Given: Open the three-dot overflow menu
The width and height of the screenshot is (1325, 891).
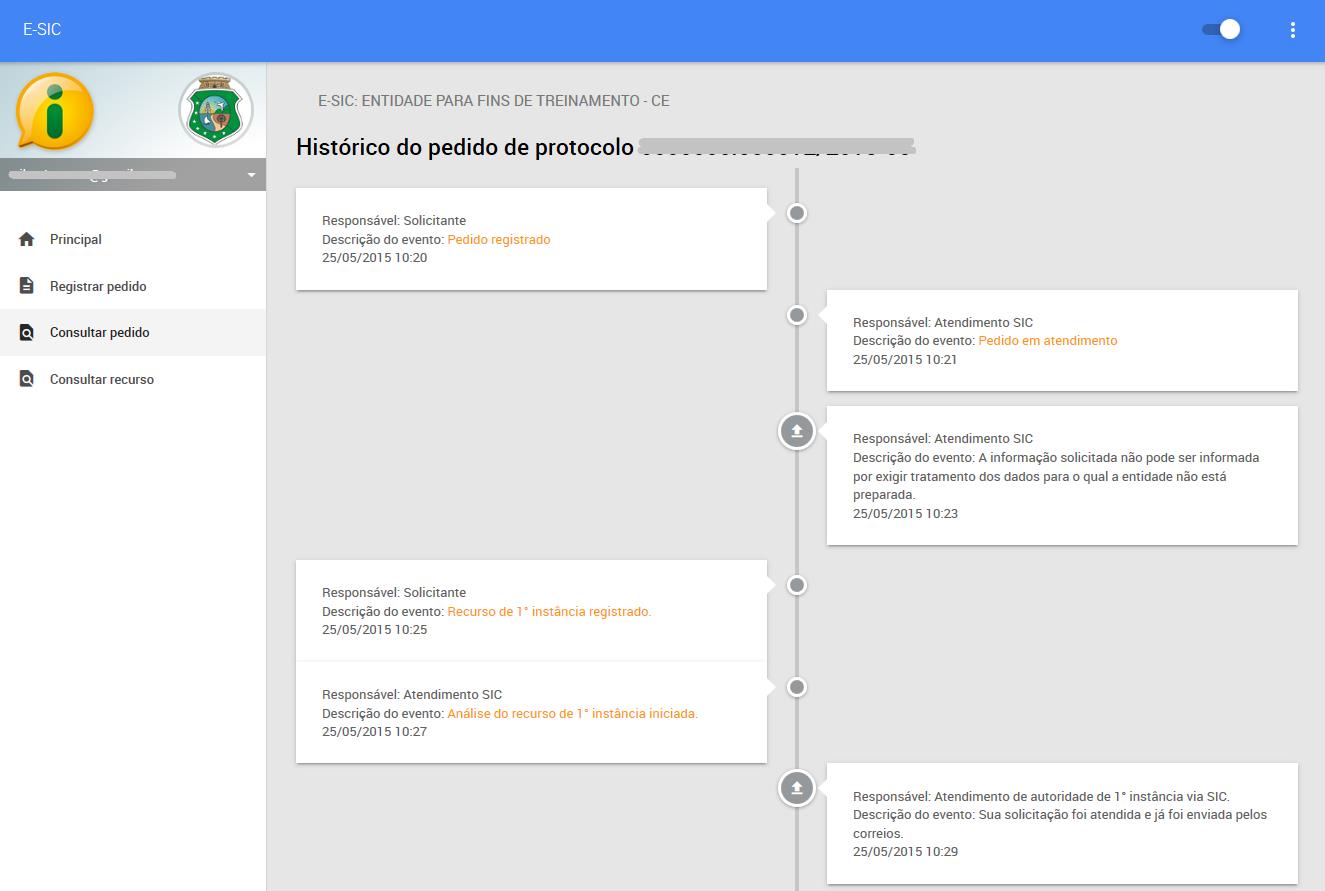Looking at the screenshot, I should [1293, 30].
